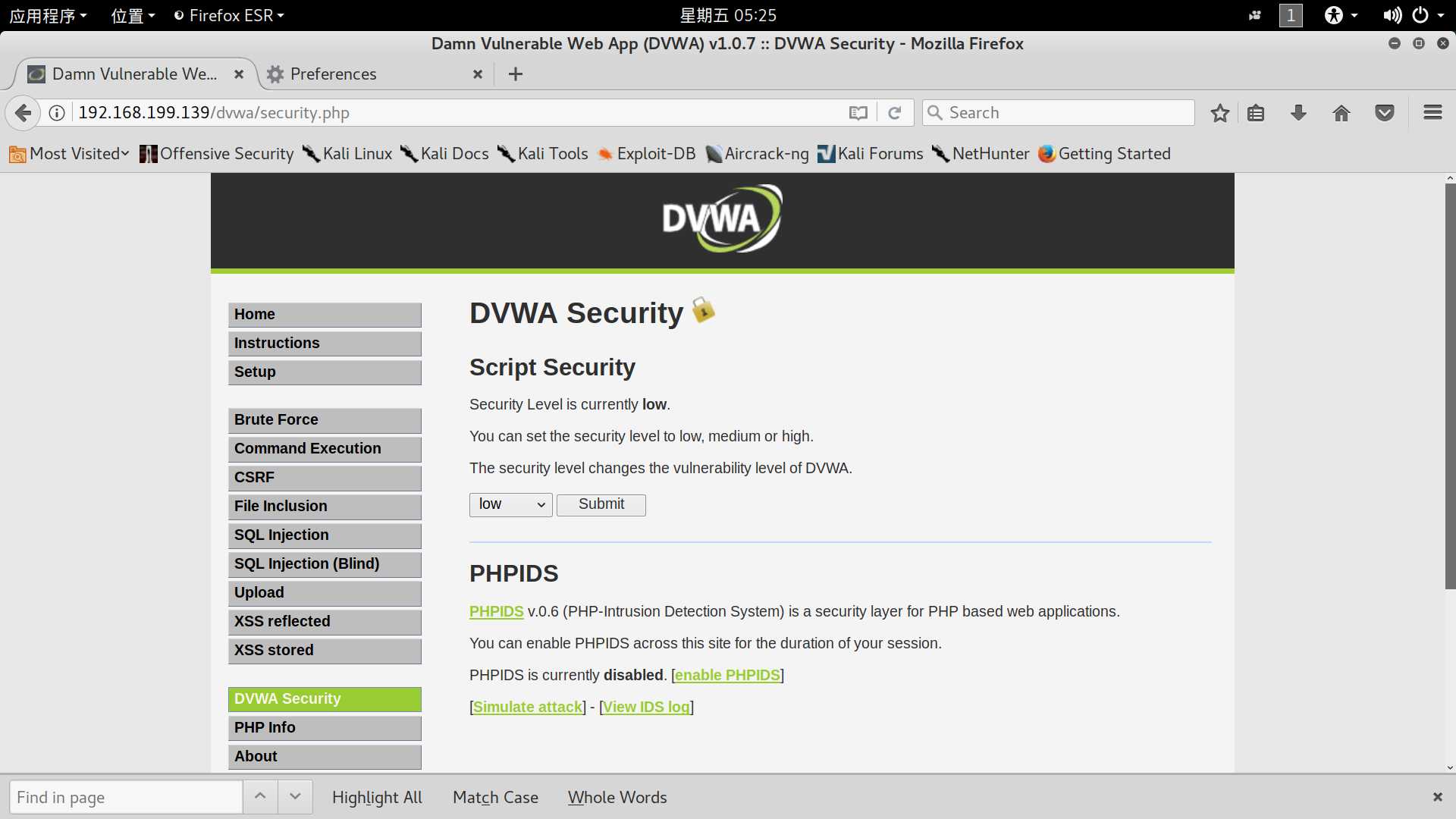1456x819 pixels.
Task: Open XSS stored vulnerability section
Action: (274, 650)
